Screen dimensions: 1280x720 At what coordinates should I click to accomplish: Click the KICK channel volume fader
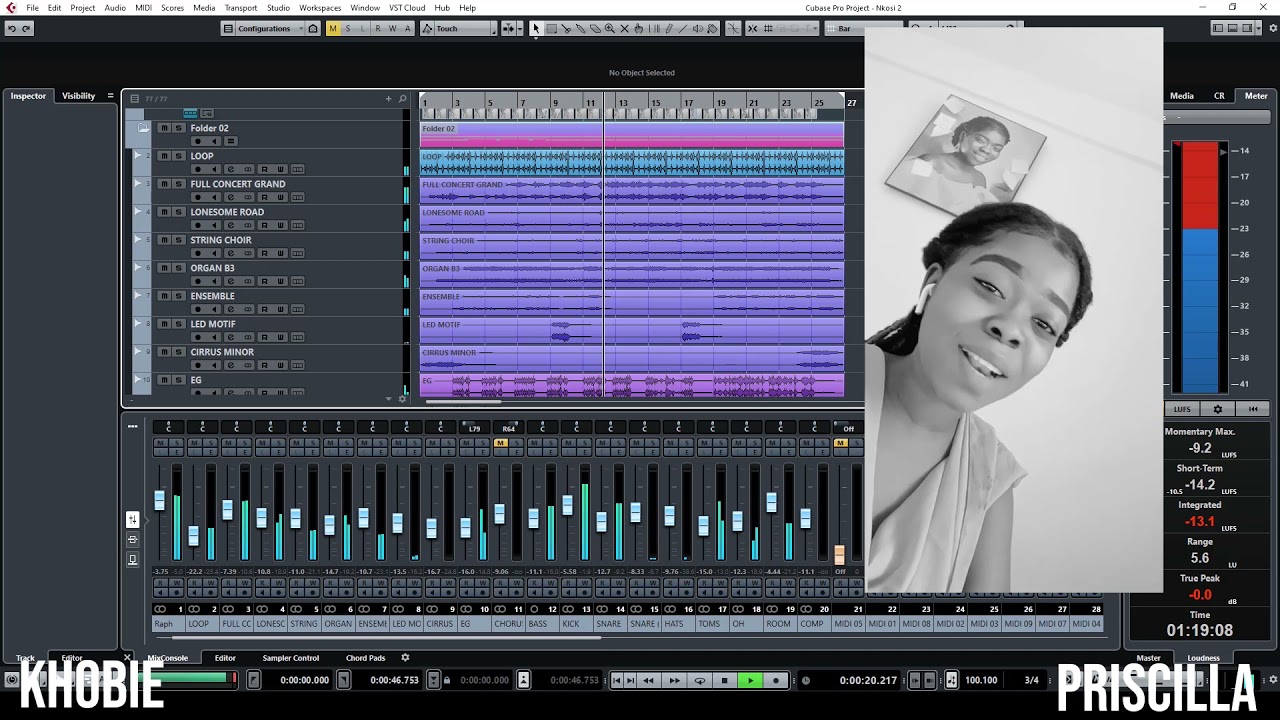coord(567,505)
